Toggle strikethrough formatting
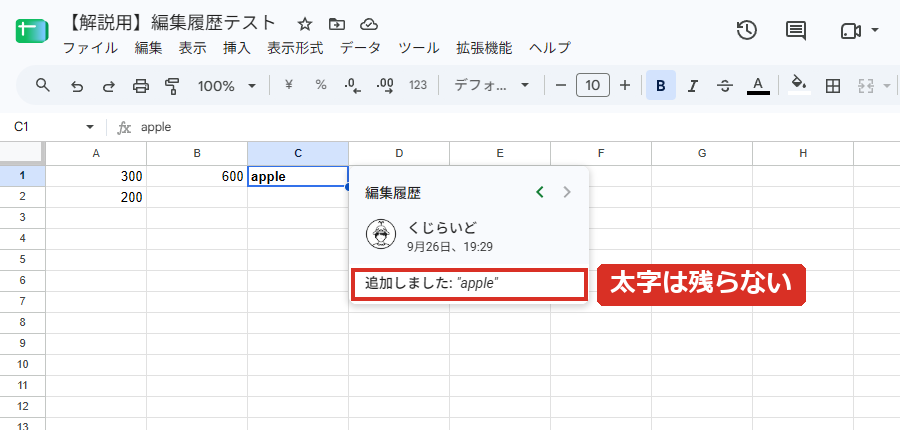900x430 pixels. pyautogui.click(x=725, y=86)
